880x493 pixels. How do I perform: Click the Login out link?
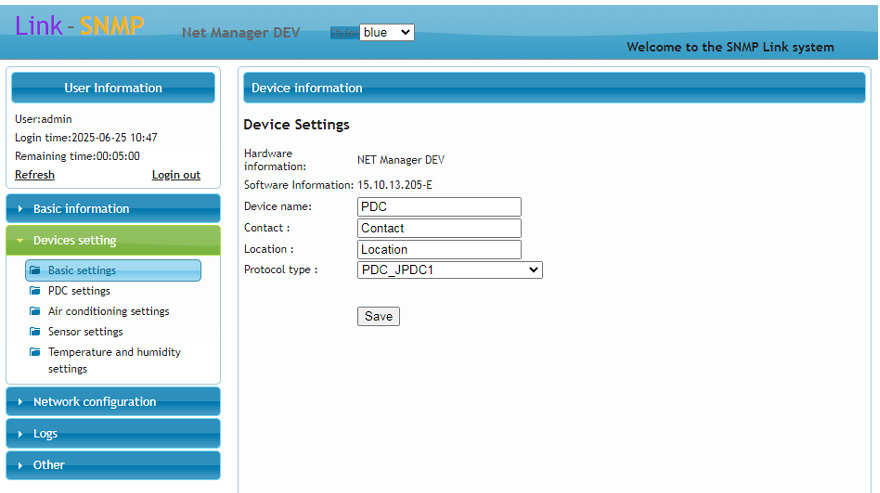[176, 175]
